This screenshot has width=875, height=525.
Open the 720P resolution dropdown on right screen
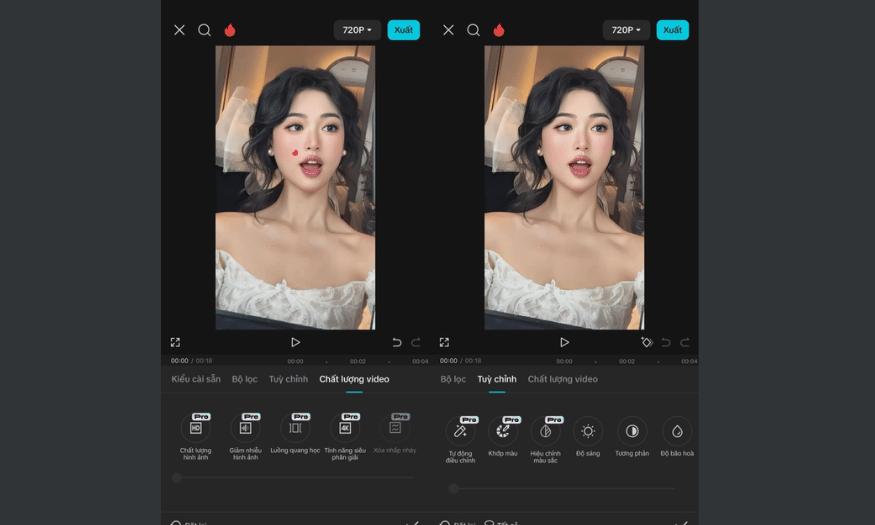626,30
